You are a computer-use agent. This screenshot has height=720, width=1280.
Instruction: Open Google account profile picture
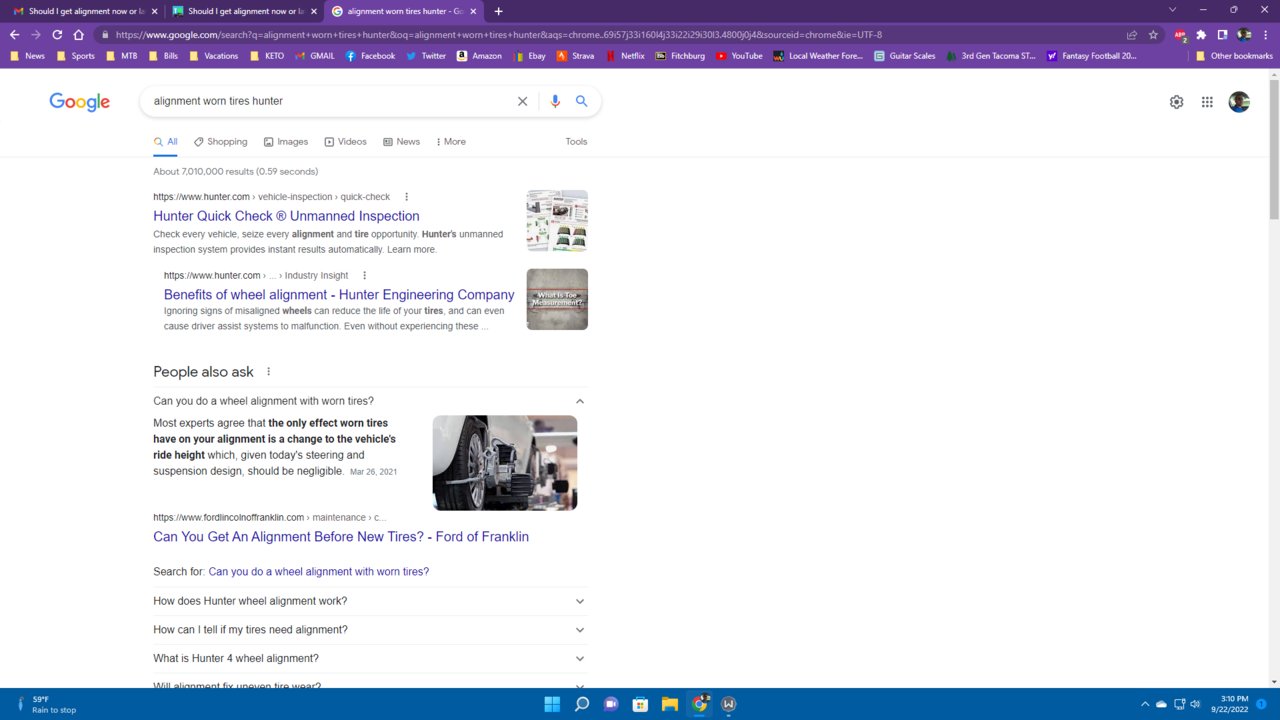[x=1239, y=102]
